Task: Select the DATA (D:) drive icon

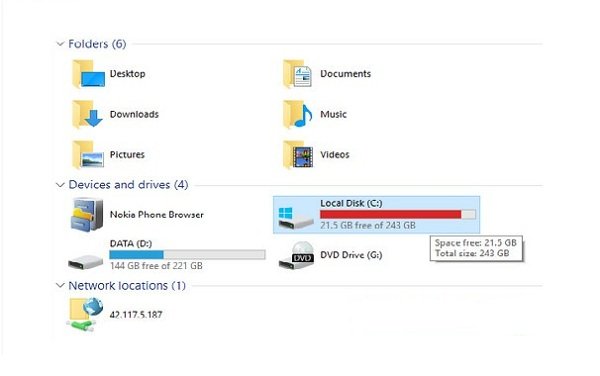Action: click(x=86, y=261)
